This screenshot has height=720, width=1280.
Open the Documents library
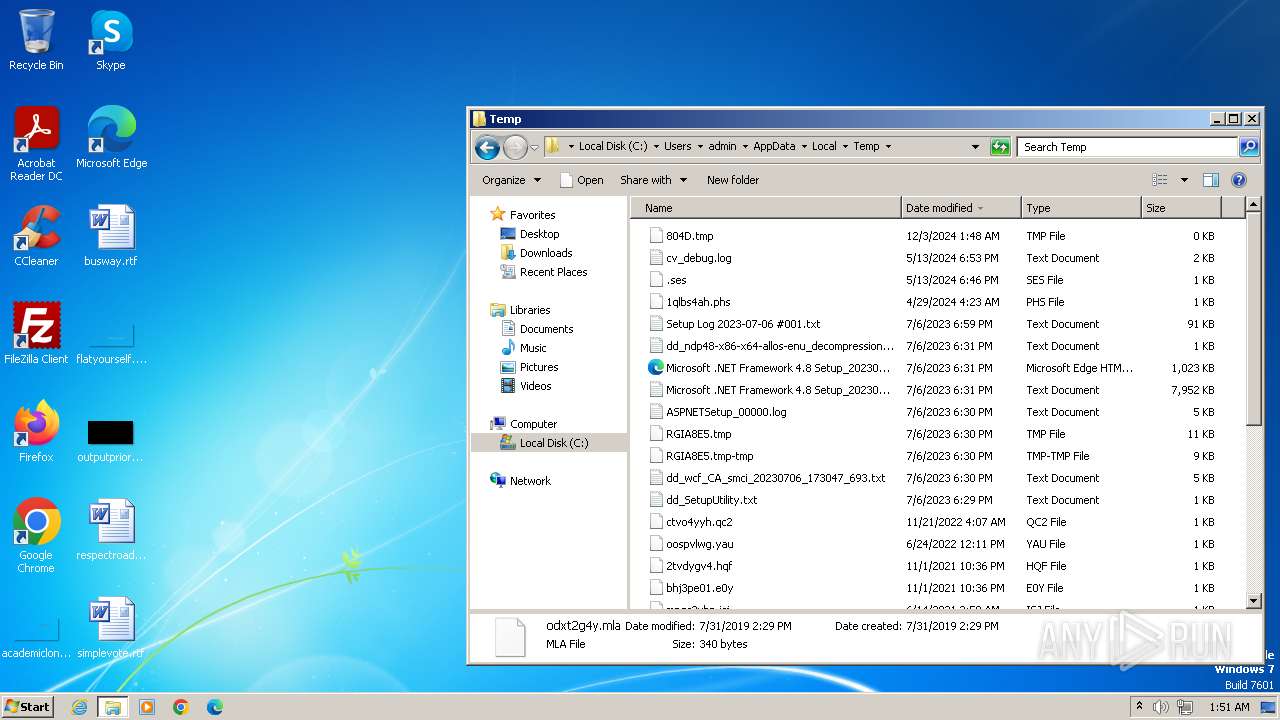[x=546, y=329]
